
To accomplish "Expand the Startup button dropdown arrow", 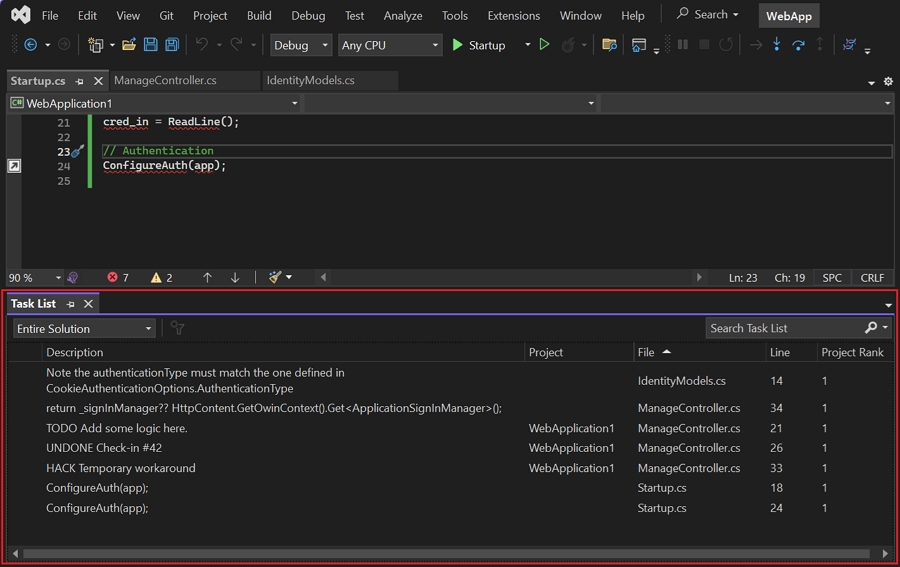I will (x=527, y=45).
